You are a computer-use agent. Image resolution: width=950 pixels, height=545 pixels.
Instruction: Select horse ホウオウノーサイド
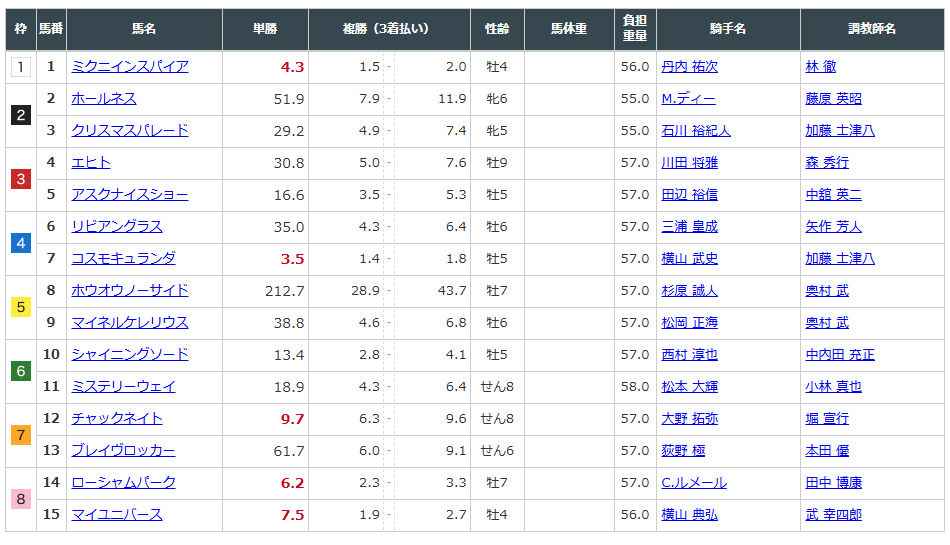(130, 291)
